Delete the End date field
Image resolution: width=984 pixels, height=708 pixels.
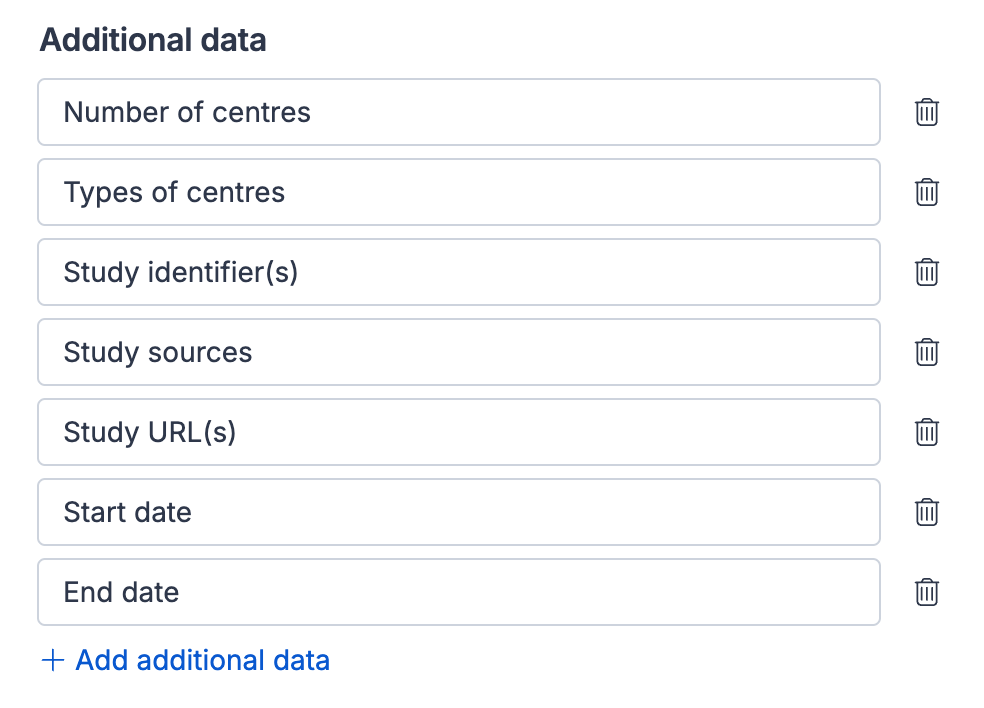pos(927,592)
